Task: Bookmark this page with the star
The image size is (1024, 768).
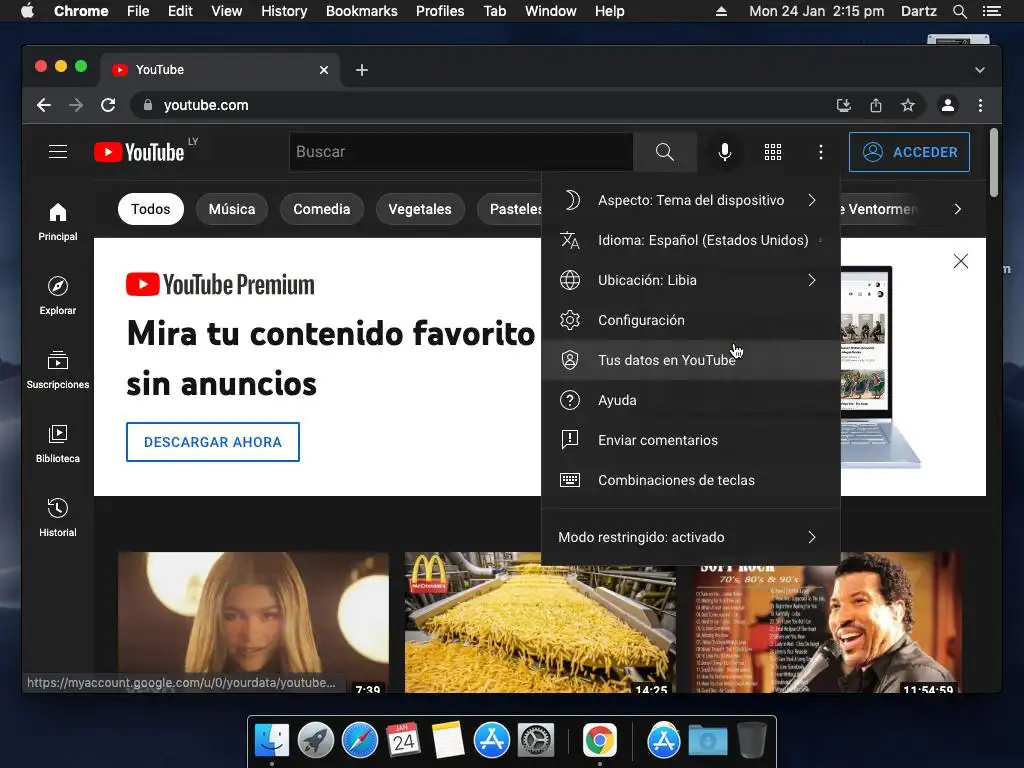Action: [x=908, y=105]
